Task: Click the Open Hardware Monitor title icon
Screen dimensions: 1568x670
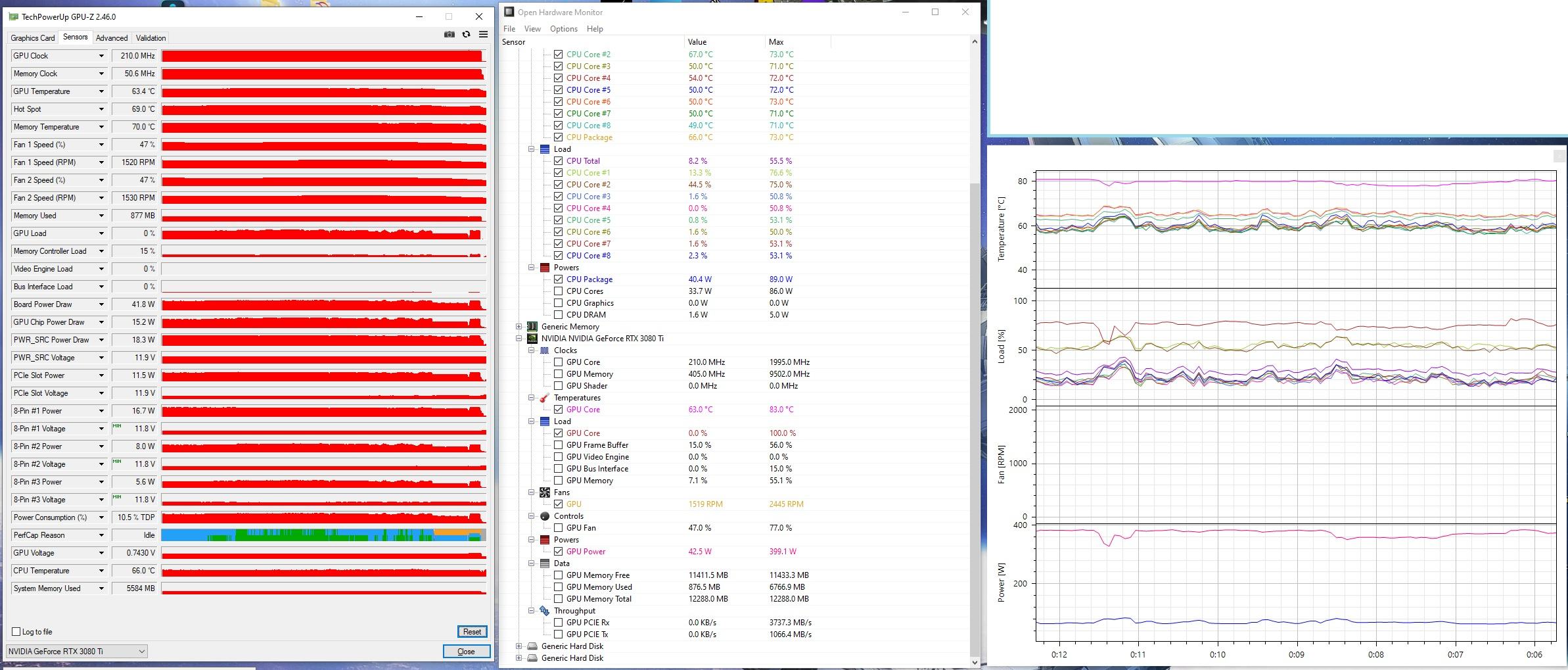Action: (509, 12)
